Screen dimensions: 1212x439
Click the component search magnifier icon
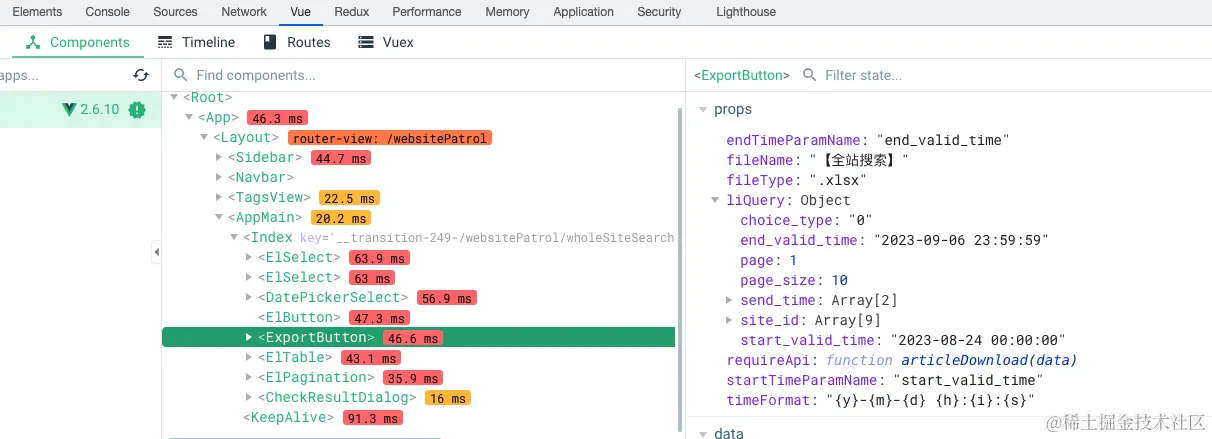[x=180, y=75]
